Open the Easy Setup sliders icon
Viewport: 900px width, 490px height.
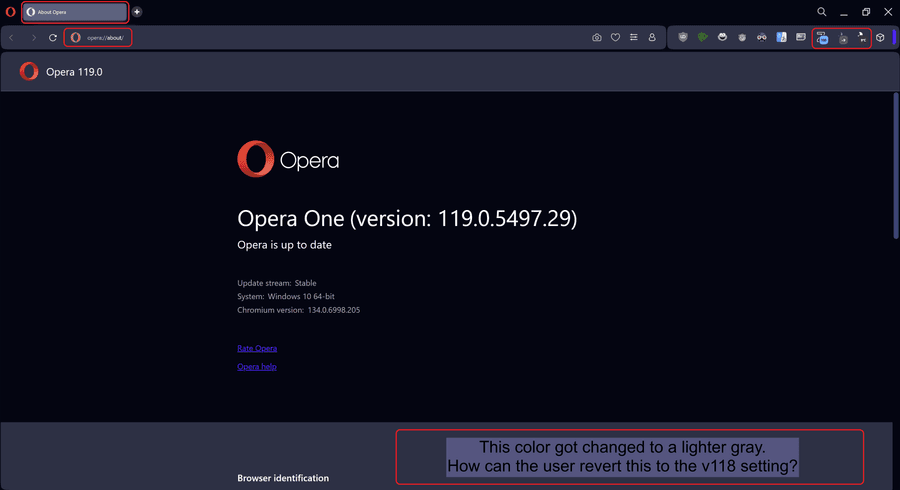(634, 37)
